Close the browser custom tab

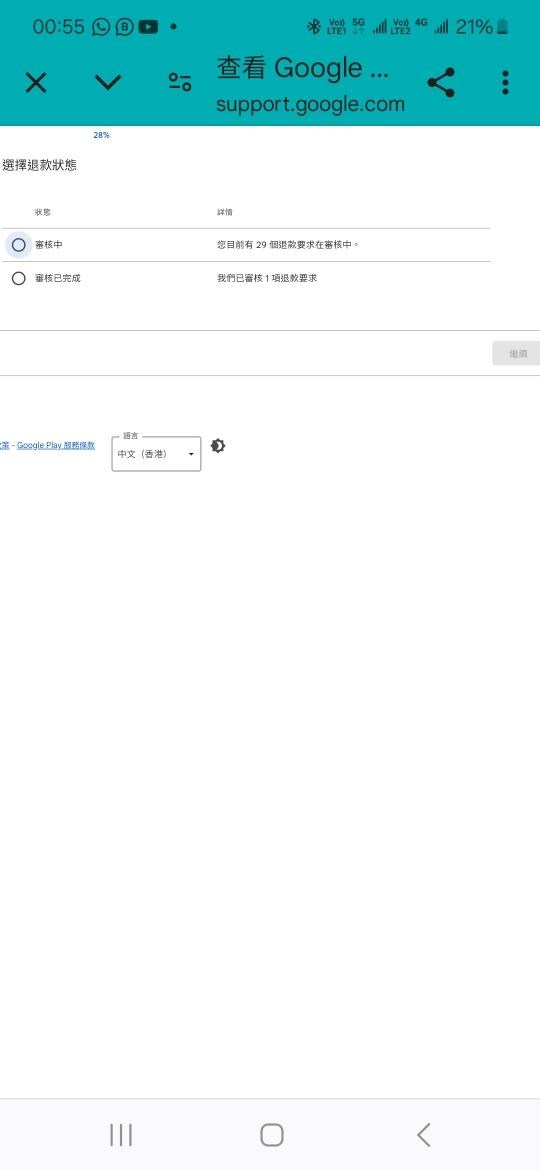(36, 83)
